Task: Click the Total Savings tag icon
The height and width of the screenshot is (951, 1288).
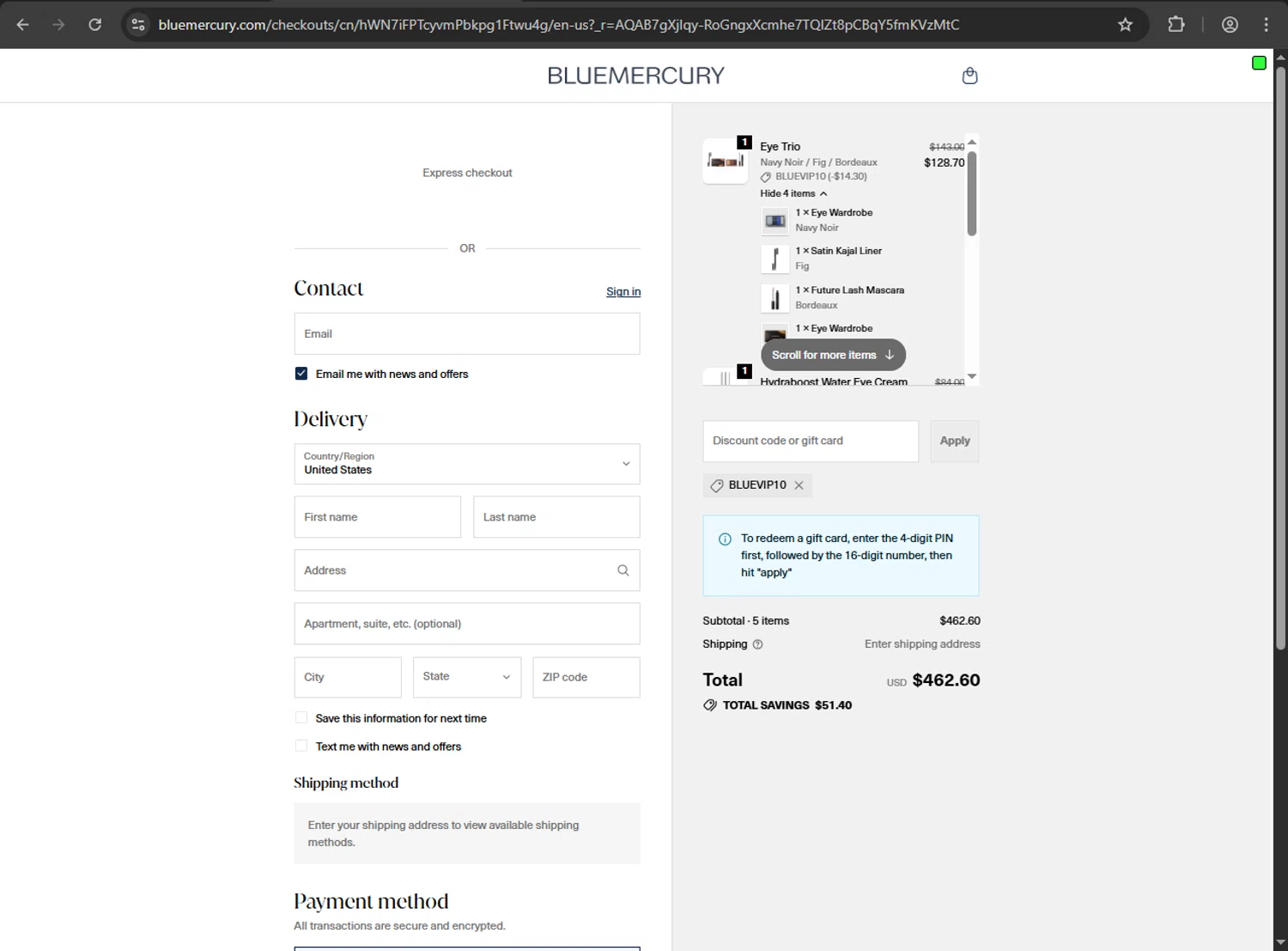Action: (x=710, y=705)
